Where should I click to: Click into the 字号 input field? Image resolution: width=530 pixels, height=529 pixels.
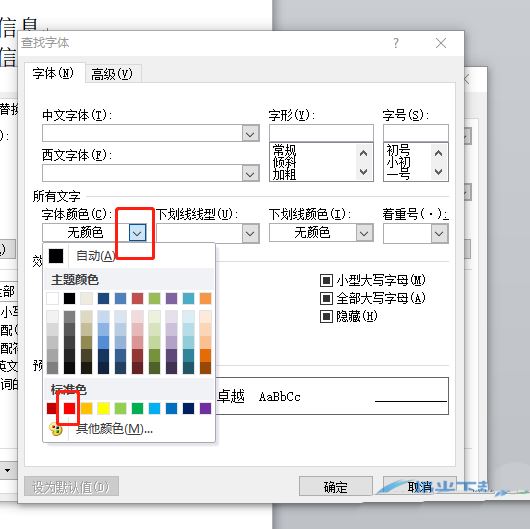(x=416, y=133)
